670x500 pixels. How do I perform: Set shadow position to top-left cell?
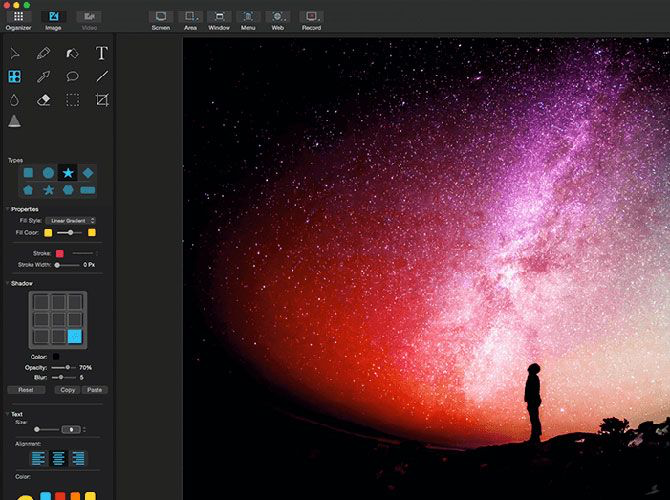[x=41, y=302]
